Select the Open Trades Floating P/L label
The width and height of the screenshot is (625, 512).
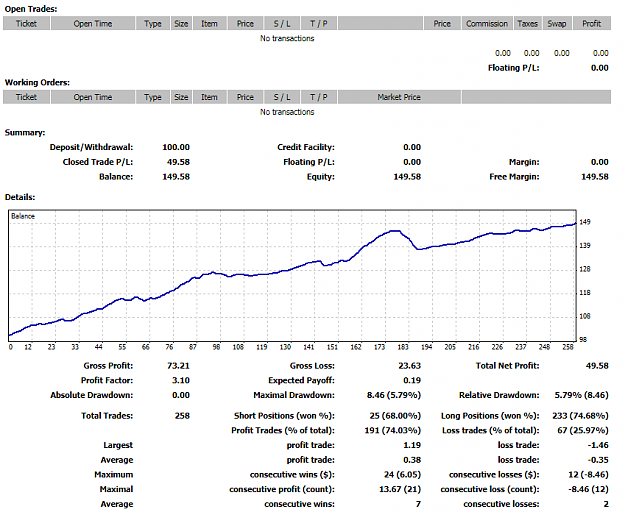(513, 68)
